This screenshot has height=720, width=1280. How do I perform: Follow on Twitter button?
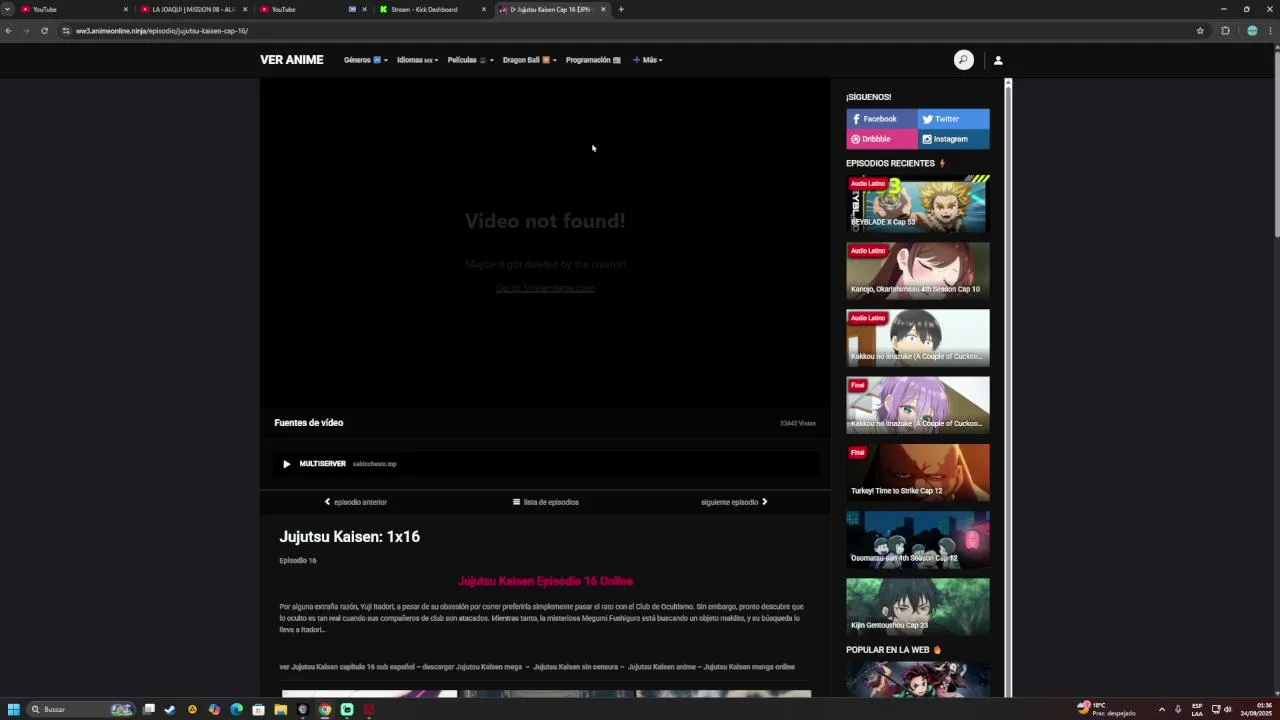tap(954, 119)
